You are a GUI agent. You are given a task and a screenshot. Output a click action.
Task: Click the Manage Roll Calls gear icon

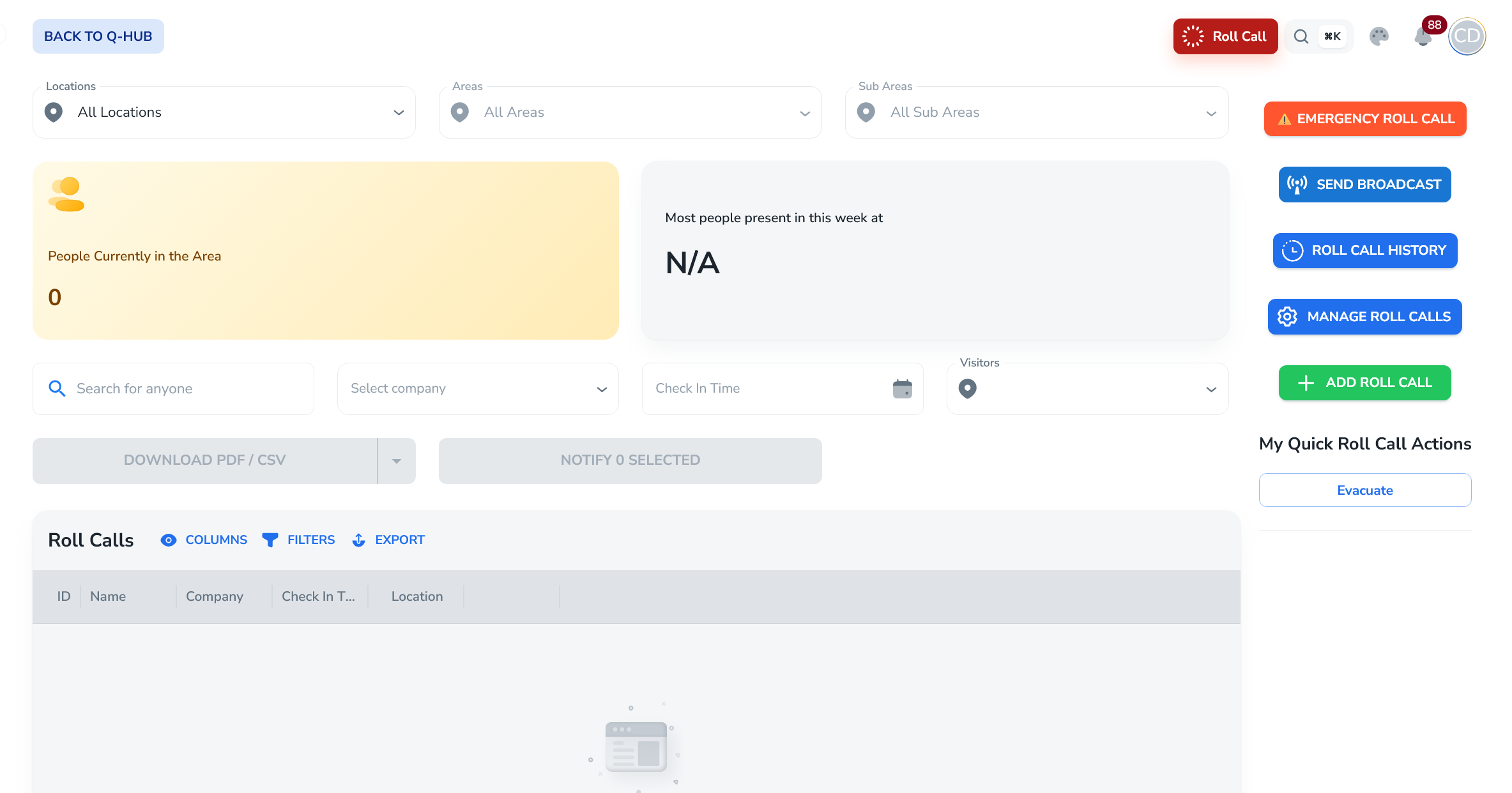(x=1287, y=317)
